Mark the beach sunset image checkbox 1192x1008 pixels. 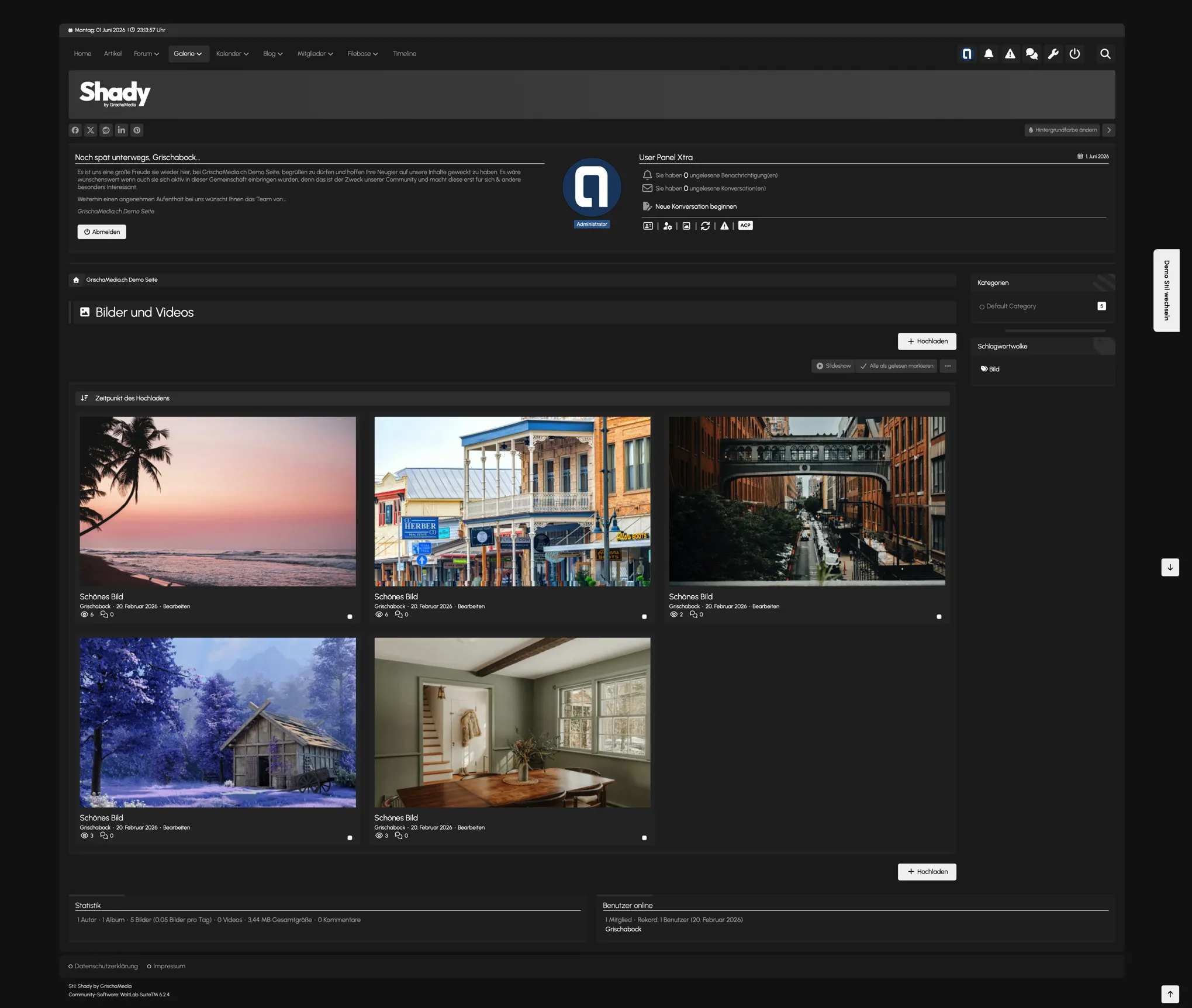[x=350, y=616]
